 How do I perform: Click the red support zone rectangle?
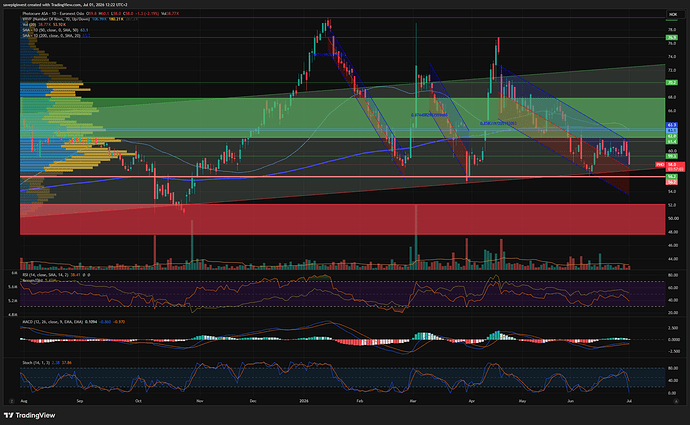coord(342,219)
